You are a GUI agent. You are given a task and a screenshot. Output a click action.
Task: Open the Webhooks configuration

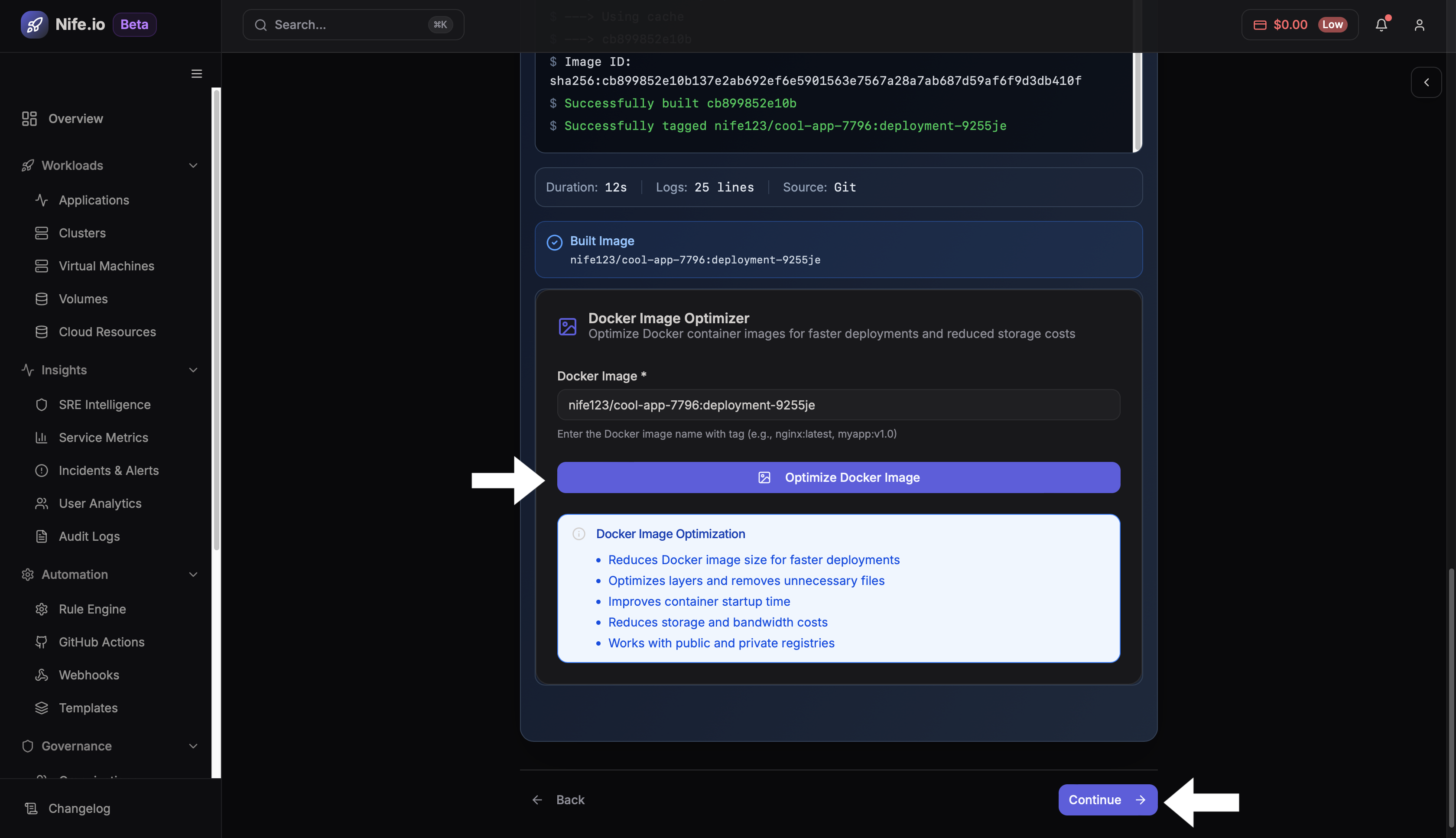(x=89, y=675)
